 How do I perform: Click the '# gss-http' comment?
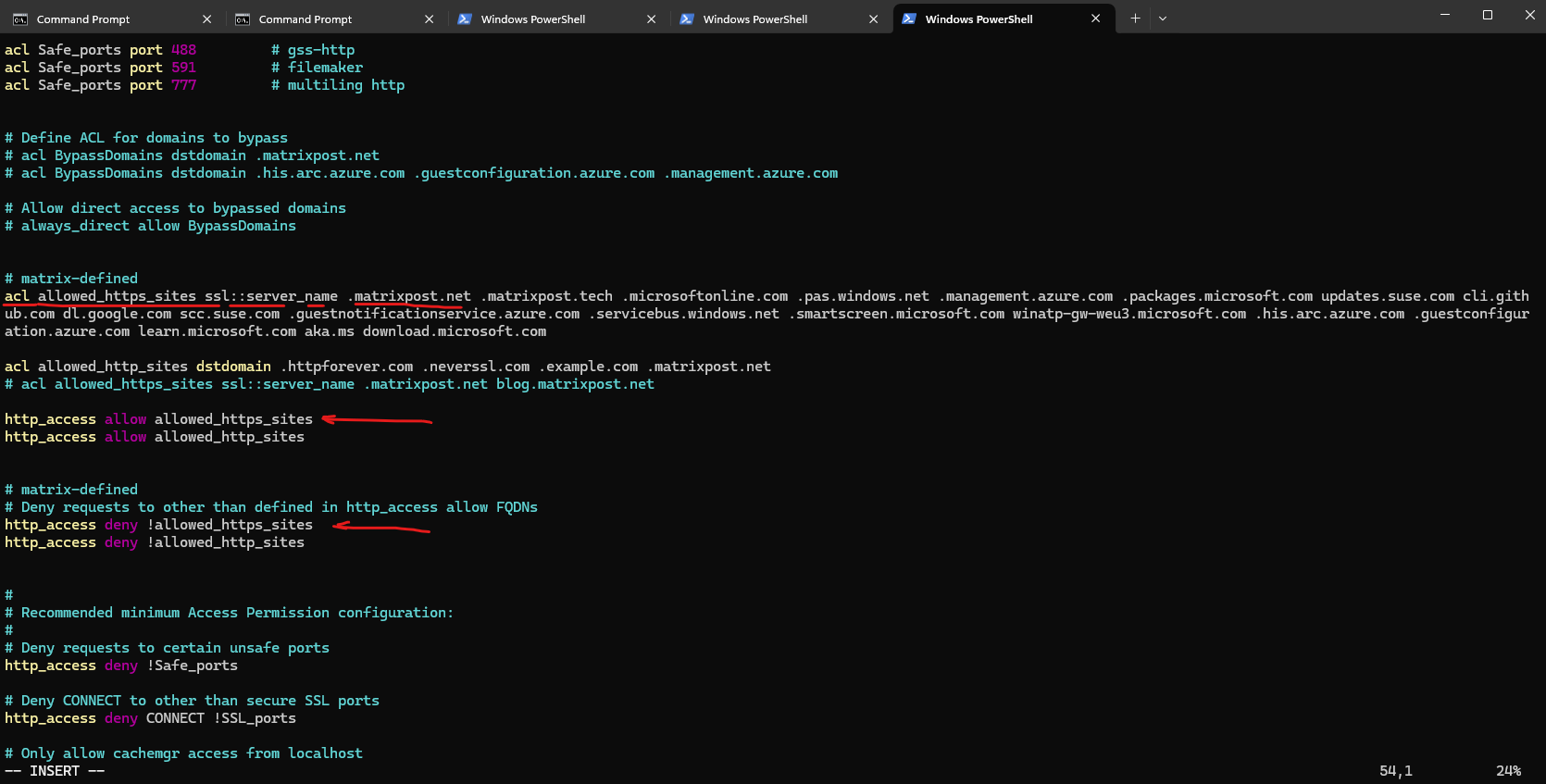point(313,50)
